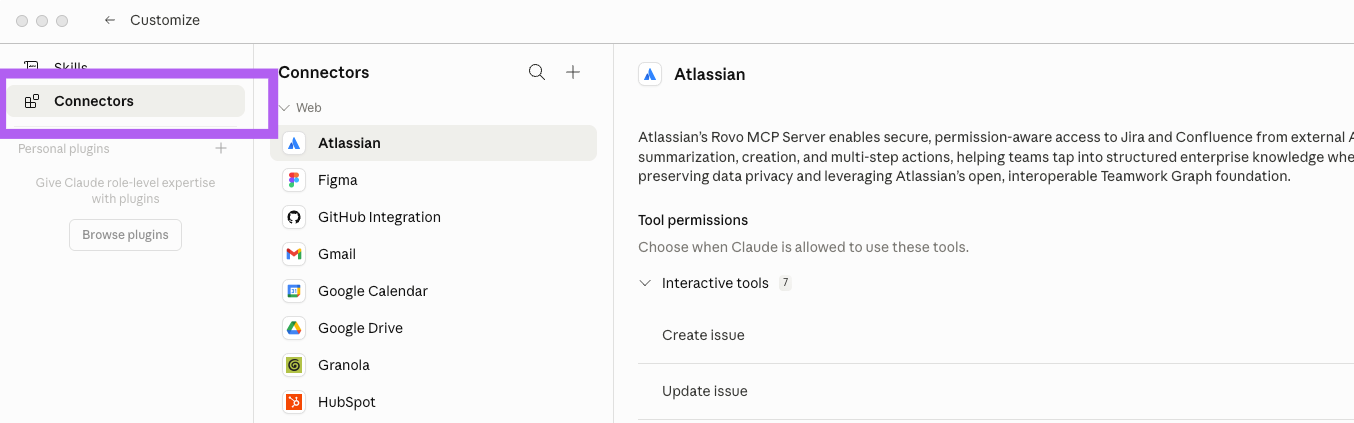Screen dimensions: 1354x423
Task: Open the Update issue tool permission
Action: point(704,391)
